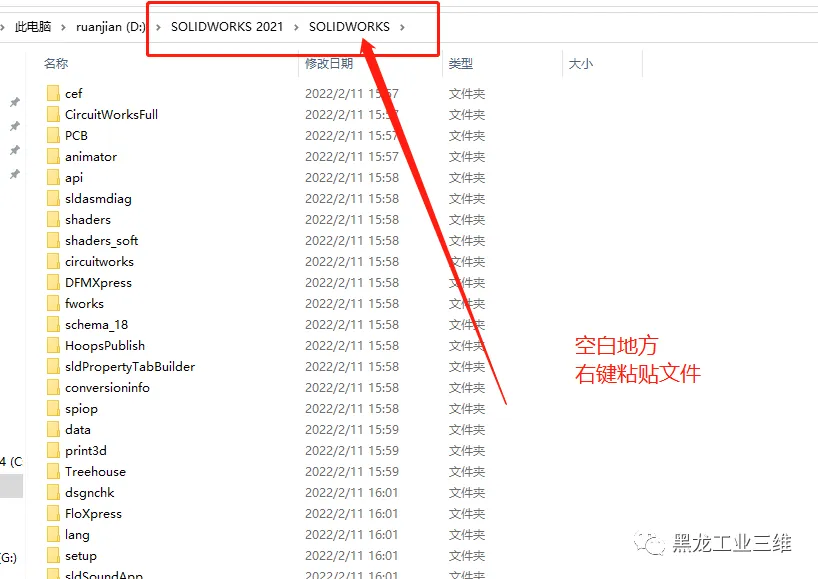Expand chevron after SOLIDWORKS 2021 breadcrumb
The width and height of the screenshot is (818, 579).
[x=296, y=27]
